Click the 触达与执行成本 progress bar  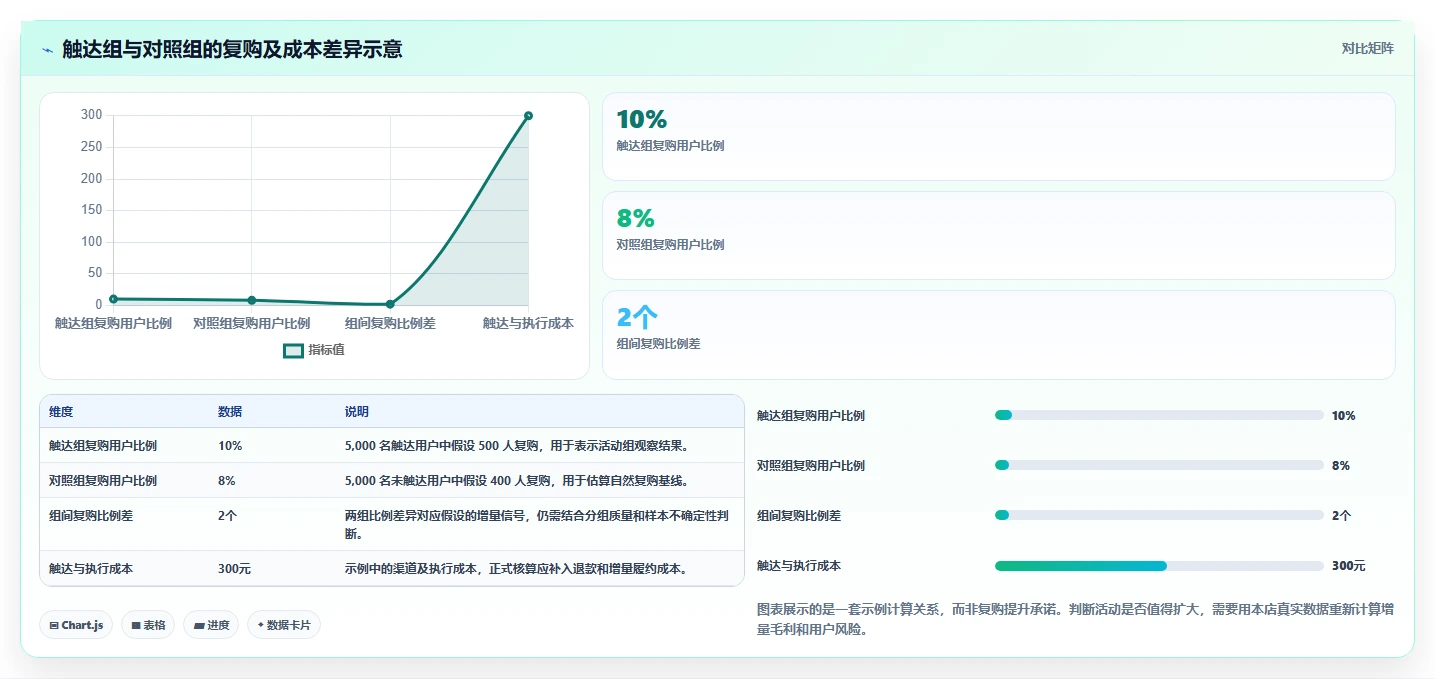tap(1159, 566)
